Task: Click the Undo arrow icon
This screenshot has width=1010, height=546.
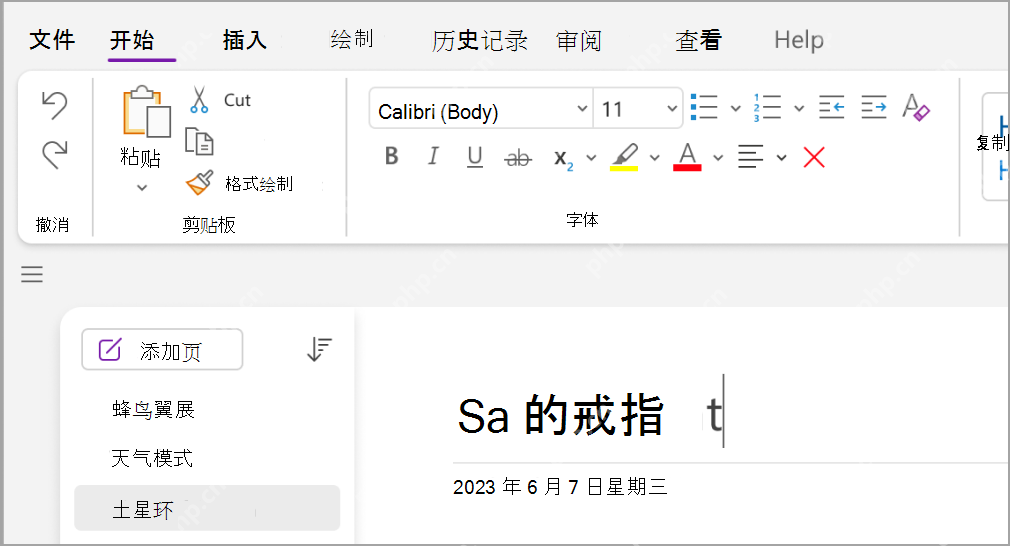Action: tap(54, 105)
